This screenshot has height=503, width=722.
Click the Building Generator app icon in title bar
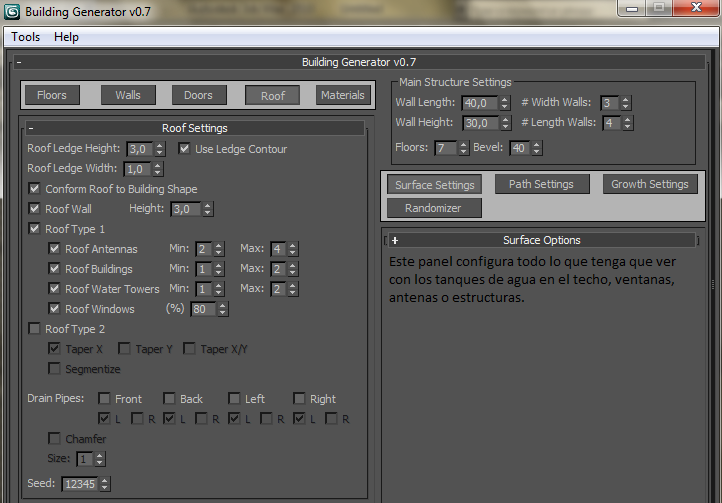(x=12, y=11)
